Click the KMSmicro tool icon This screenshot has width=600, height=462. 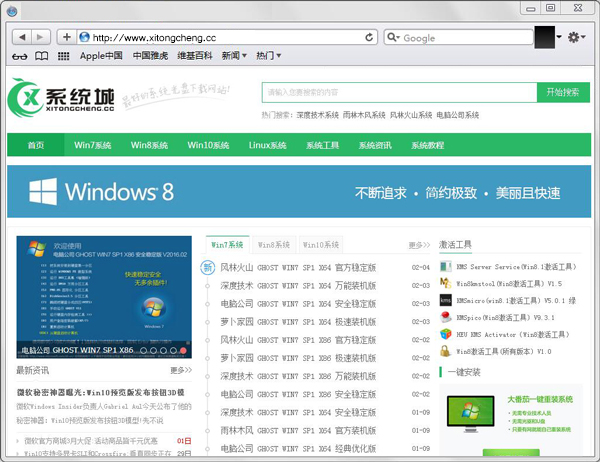click(x=445, y=300)
